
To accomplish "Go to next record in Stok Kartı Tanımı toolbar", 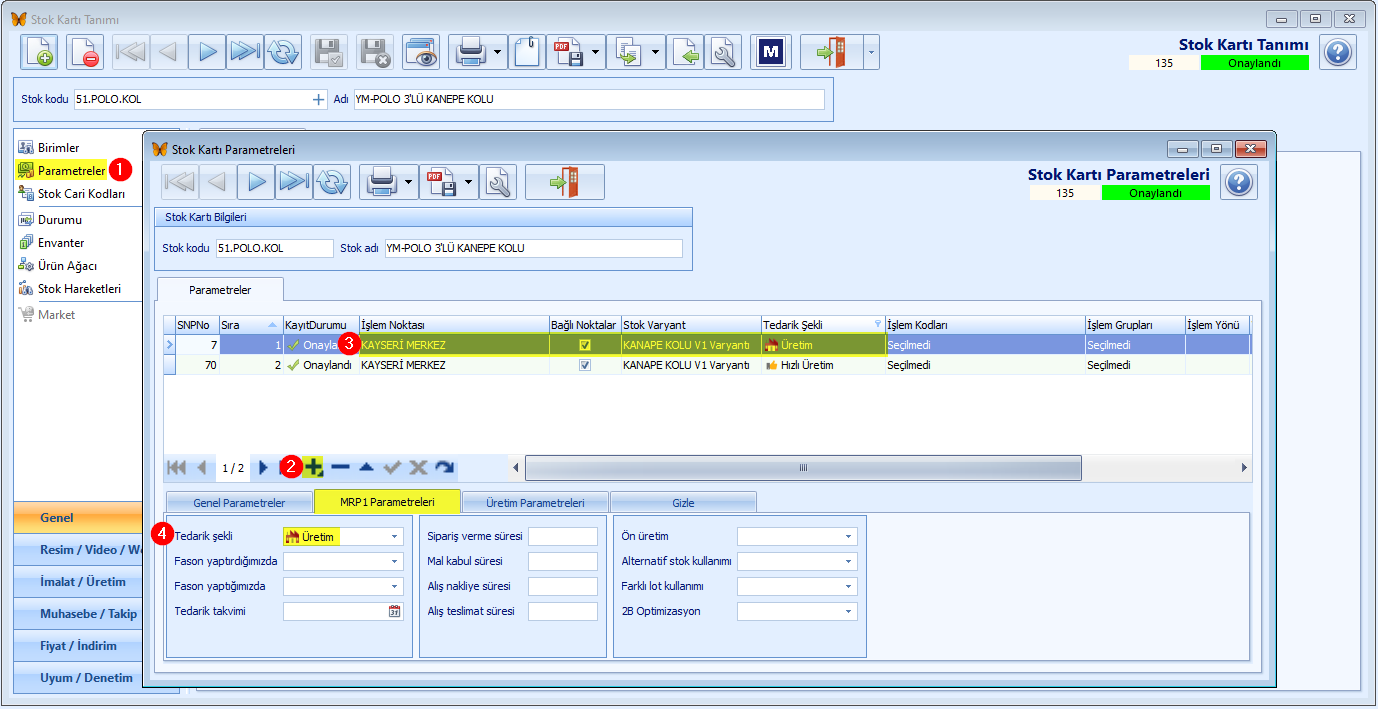I will click(206, 52).
